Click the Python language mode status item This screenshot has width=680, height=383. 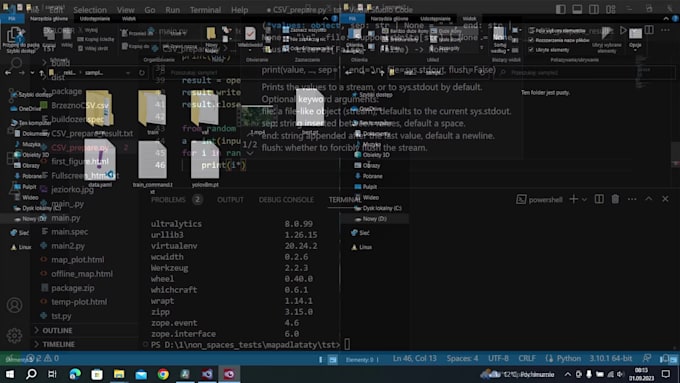tap(569, 358)
